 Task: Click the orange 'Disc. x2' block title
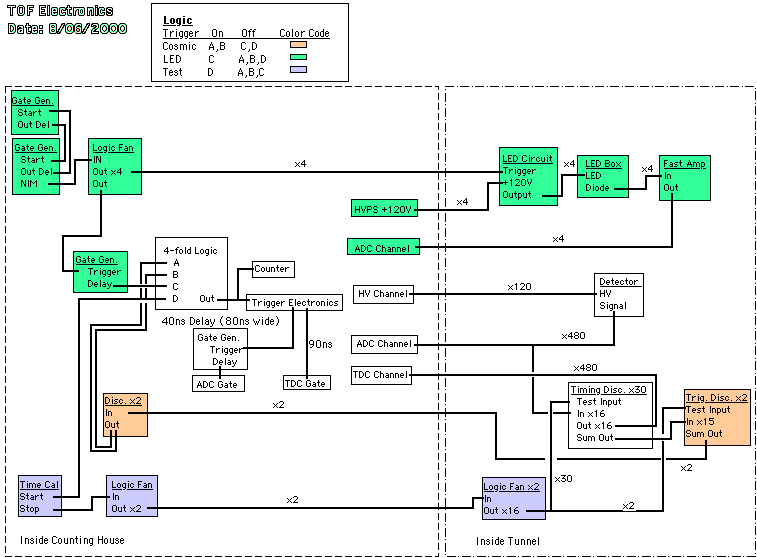point(123,401)
